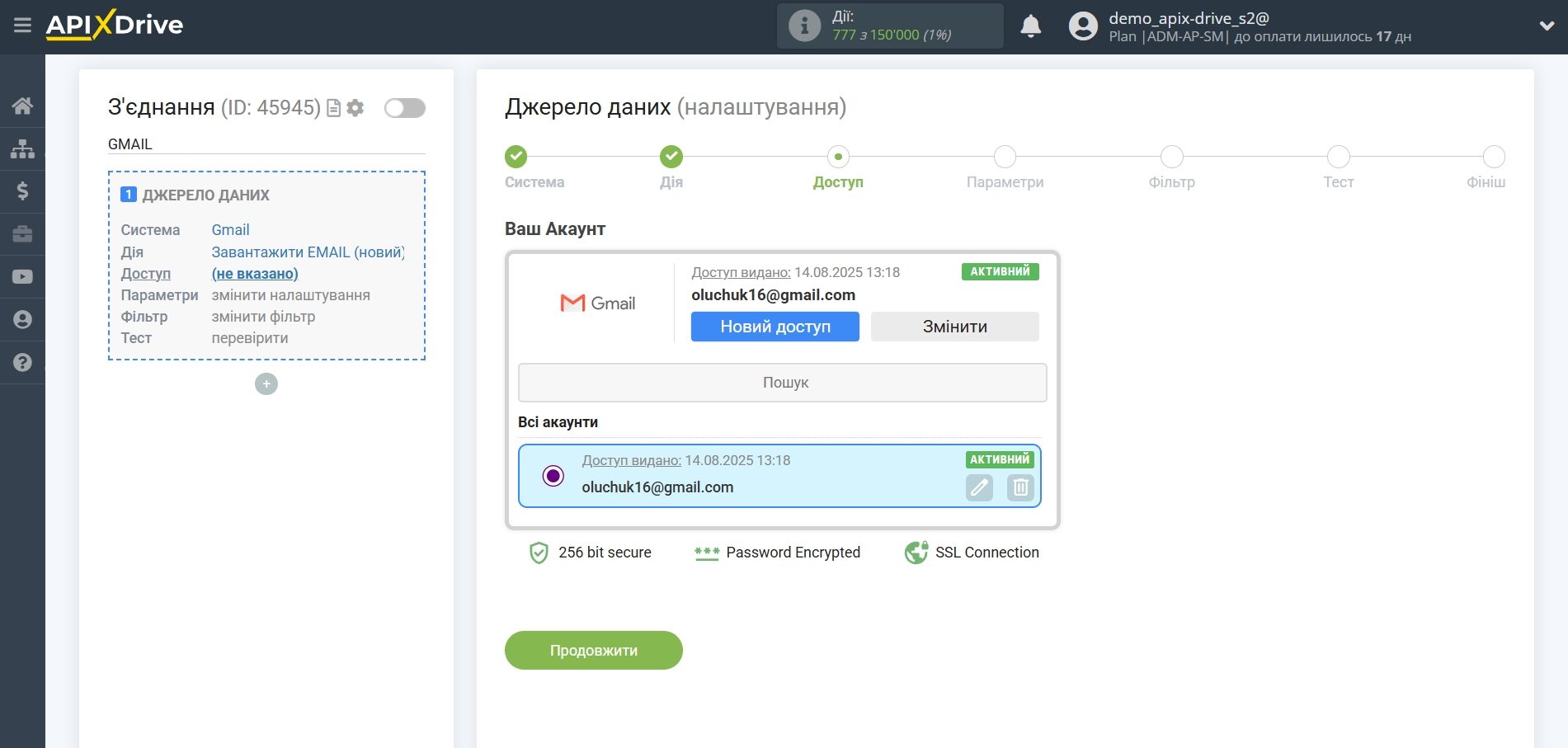Click перевірити test link
1568x748 pixels.
pyautogui.click(x=250, y=338)
